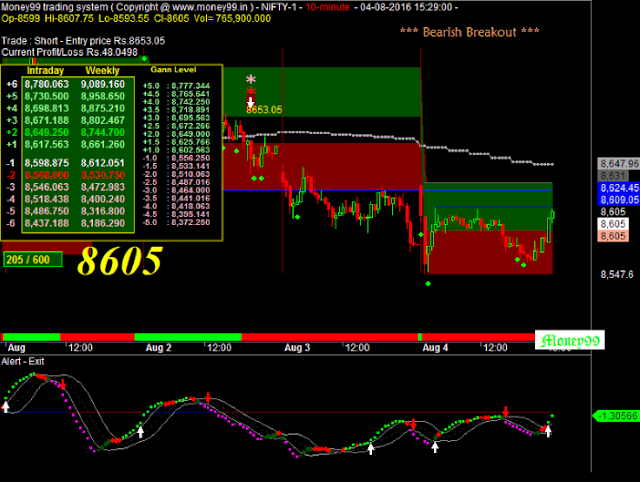Click the white-background 8,605 axis label
The image size is (640, 482).
click(613, 224)
